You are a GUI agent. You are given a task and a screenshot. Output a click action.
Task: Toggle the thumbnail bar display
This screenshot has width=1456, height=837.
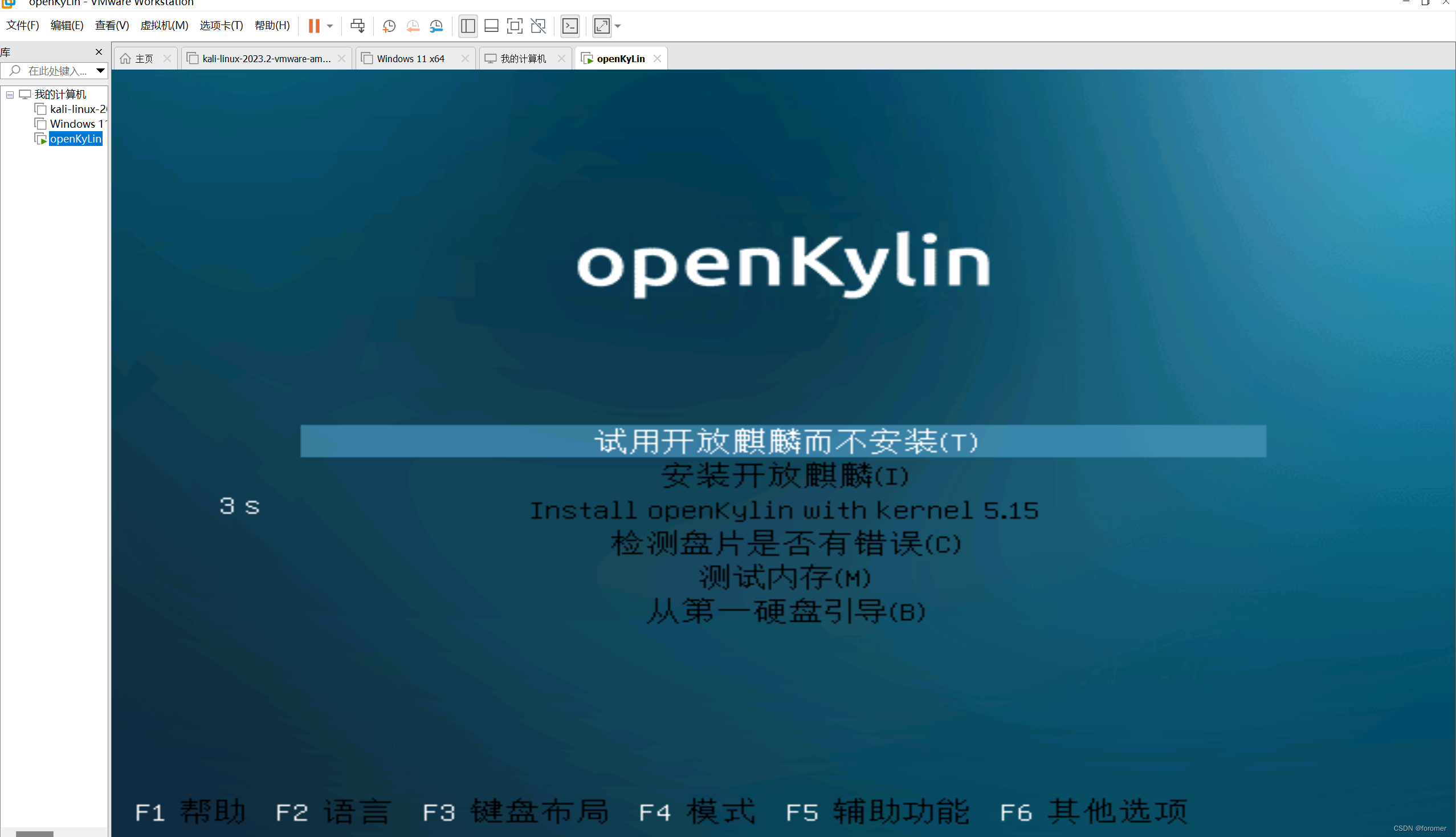(x=491, y=26)
